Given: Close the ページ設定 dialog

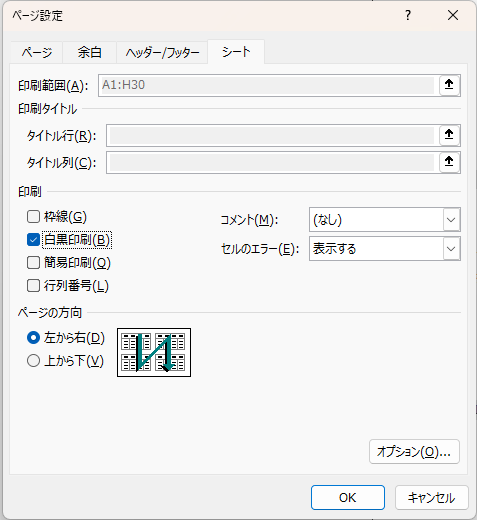Looking at the screenshot, I should pyautogui.click(x=453, y=15).
